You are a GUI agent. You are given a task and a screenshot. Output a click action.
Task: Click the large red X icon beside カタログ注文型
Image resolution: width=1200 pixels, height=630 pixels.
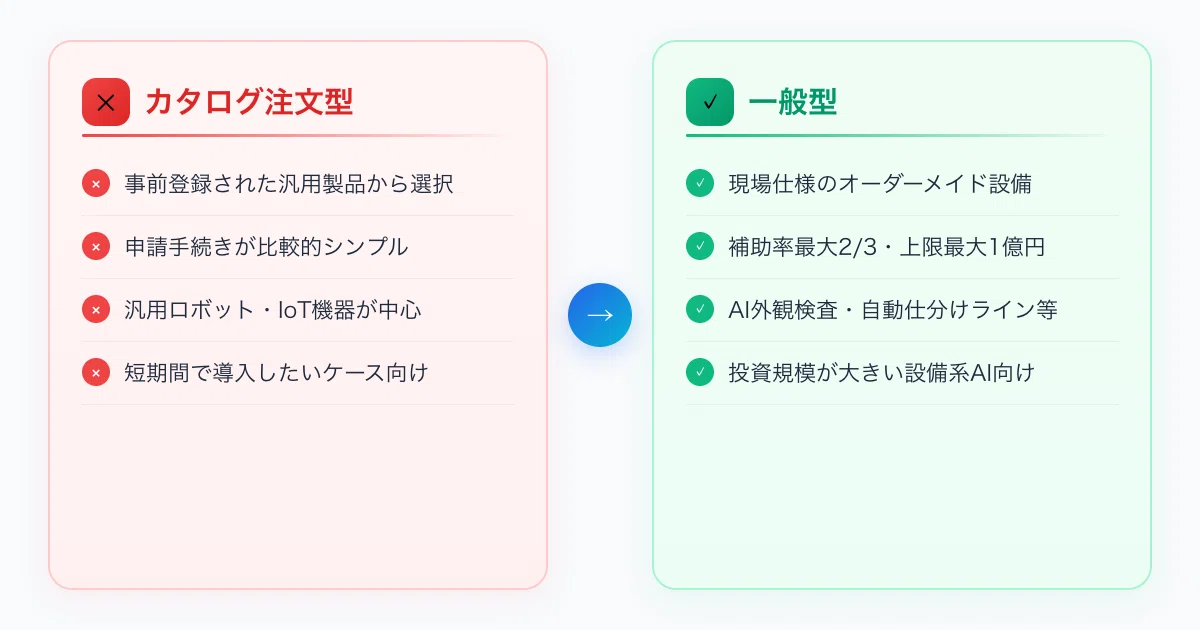106,102
